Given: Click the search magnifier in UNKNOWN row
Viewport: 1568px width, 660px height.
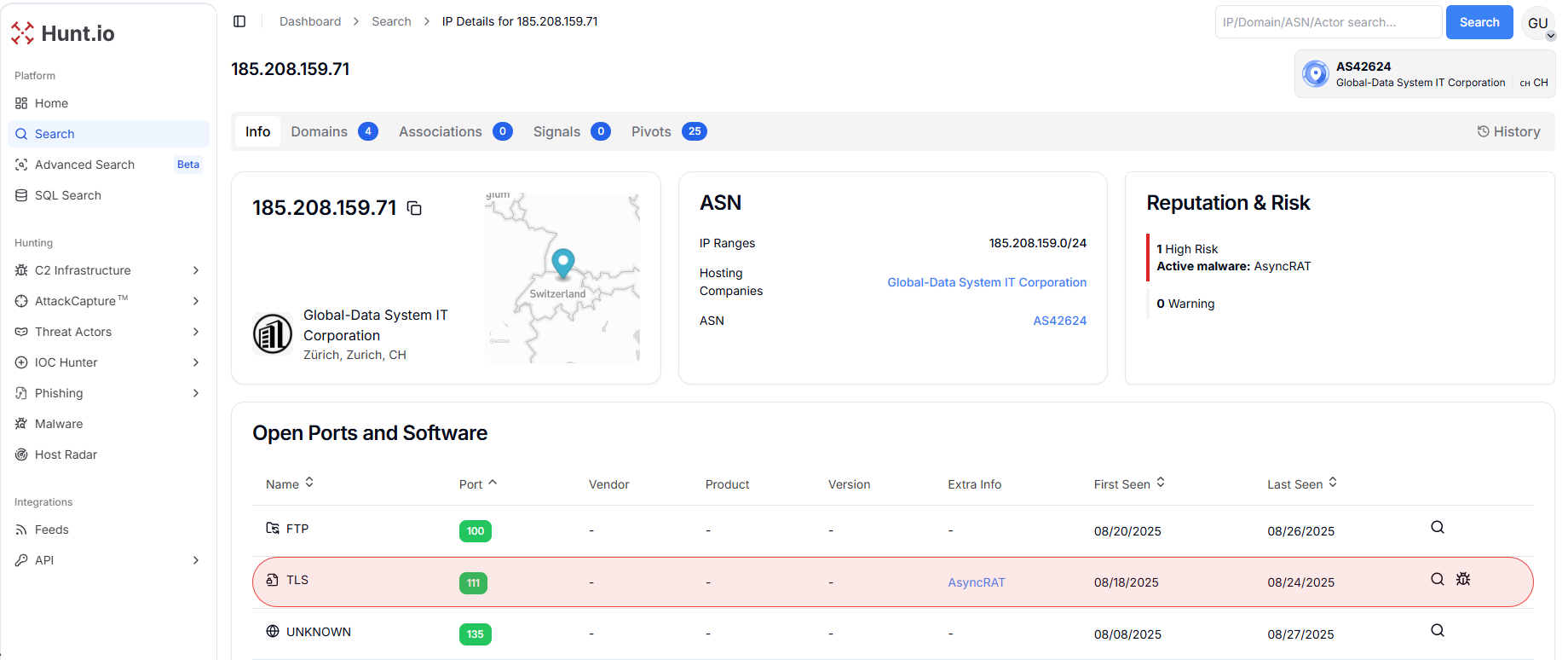Looking at the screenshot, I should (x=1438, y=630).
